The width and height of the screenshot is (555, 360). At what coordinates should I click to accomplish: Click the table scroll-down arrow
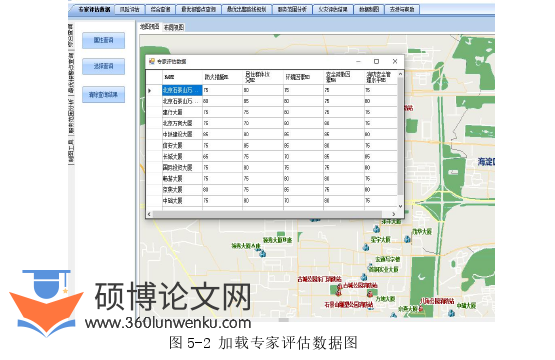[x=400, y=206]
